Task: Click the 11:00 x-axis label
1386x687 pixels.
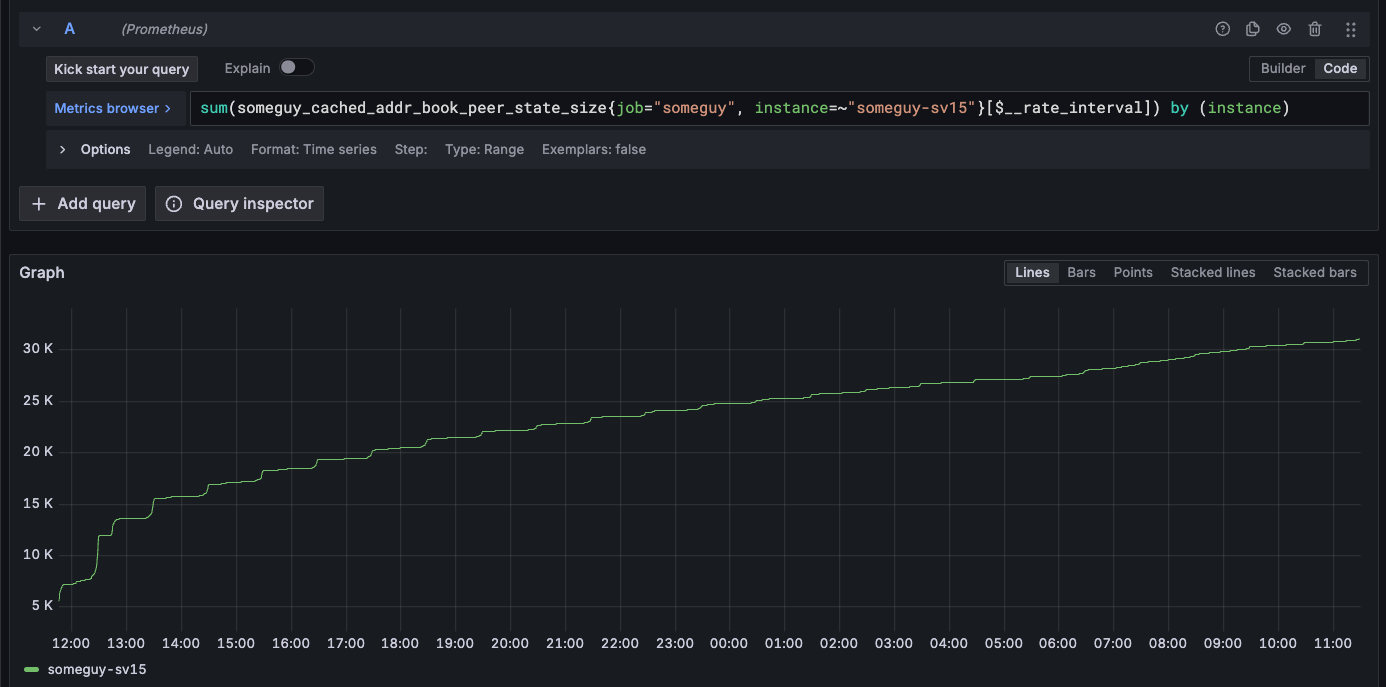Action: tap(1332, 643)
